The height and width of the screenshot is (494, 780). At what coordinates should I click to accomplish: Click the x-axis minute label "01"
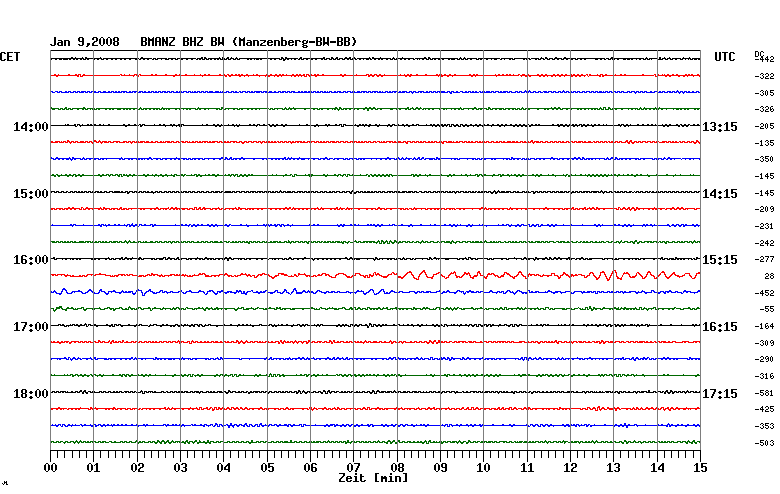[94, 468]
